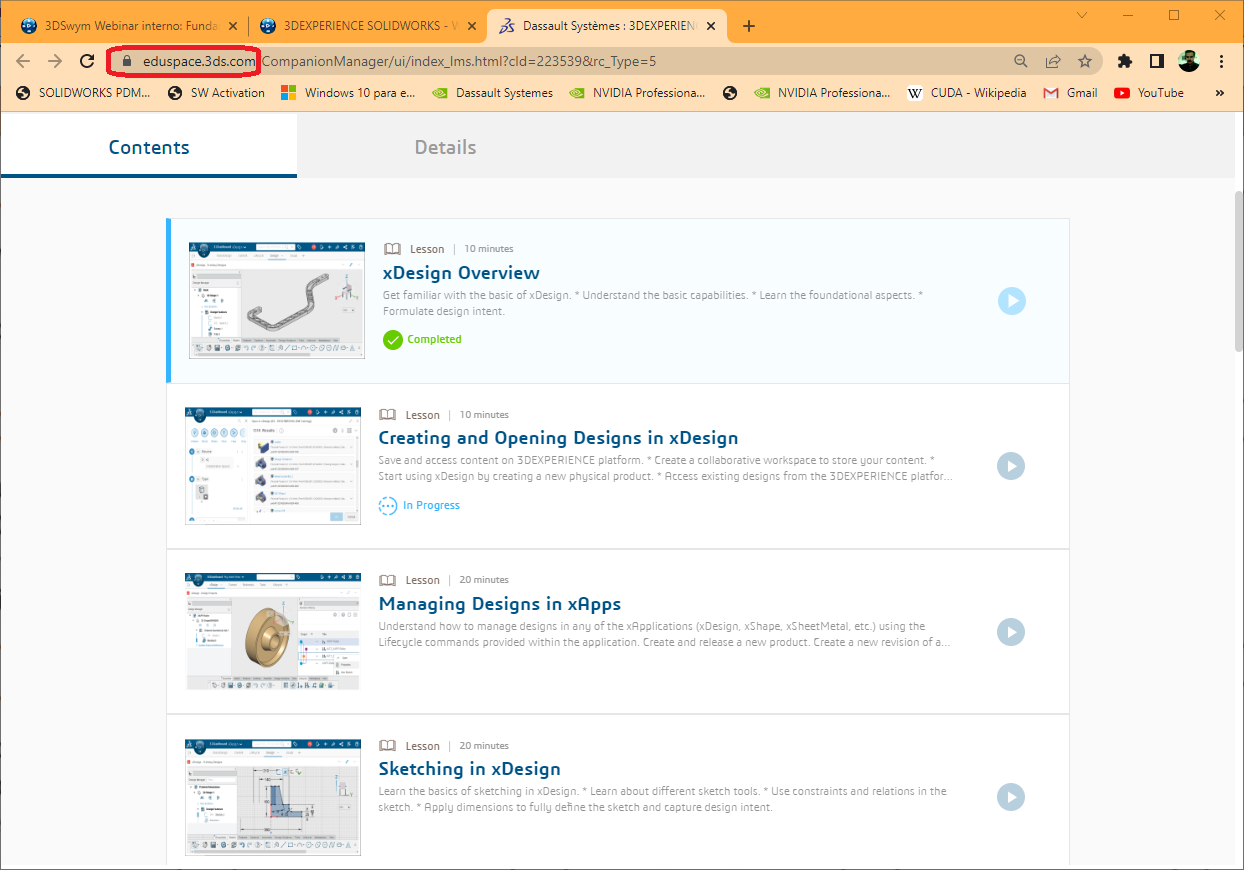
Task: Toggle the browser side panel
Action: click(1156, 61)
